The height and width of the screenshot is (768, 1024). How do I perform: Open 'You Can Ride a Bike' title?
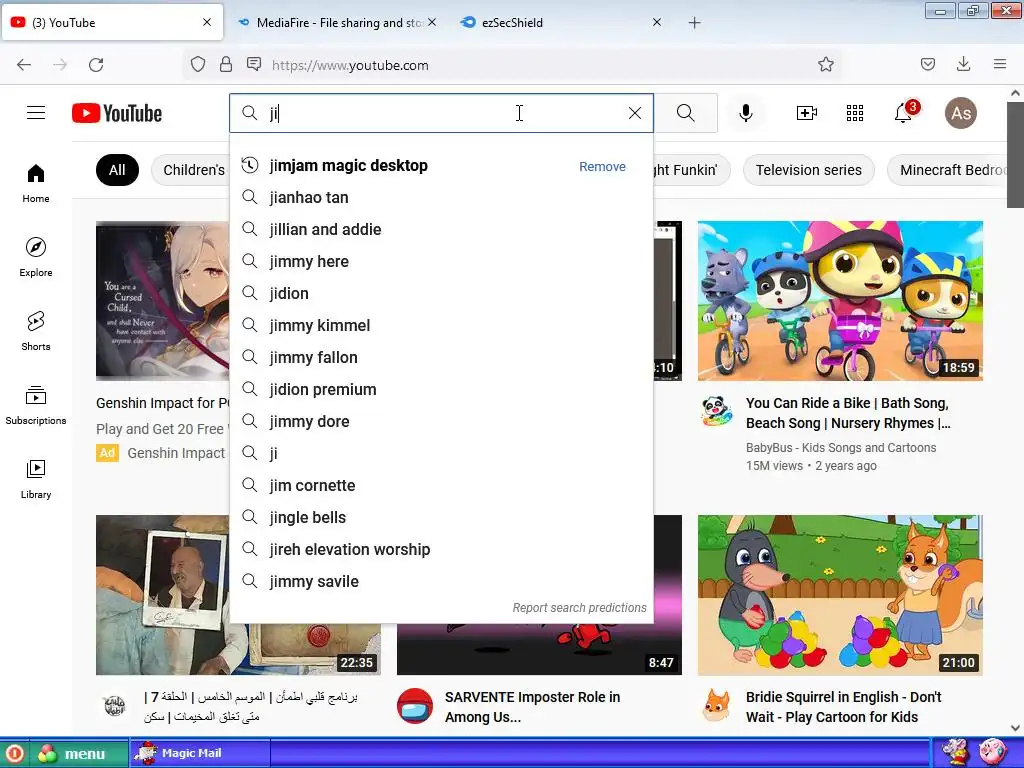(848, 413)
